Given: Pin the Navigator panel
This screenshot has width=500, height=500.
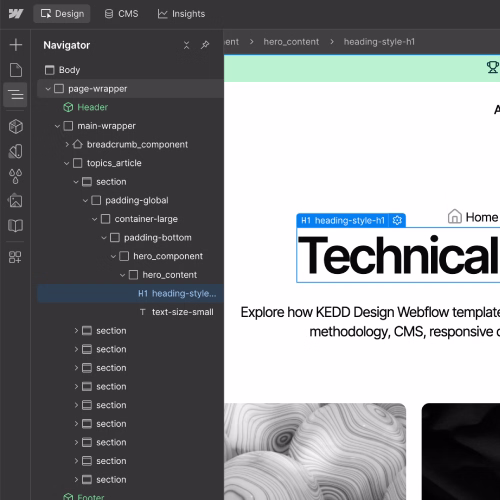Looking at the screenshot, I should pyautogui.click(x=205, y=45).
